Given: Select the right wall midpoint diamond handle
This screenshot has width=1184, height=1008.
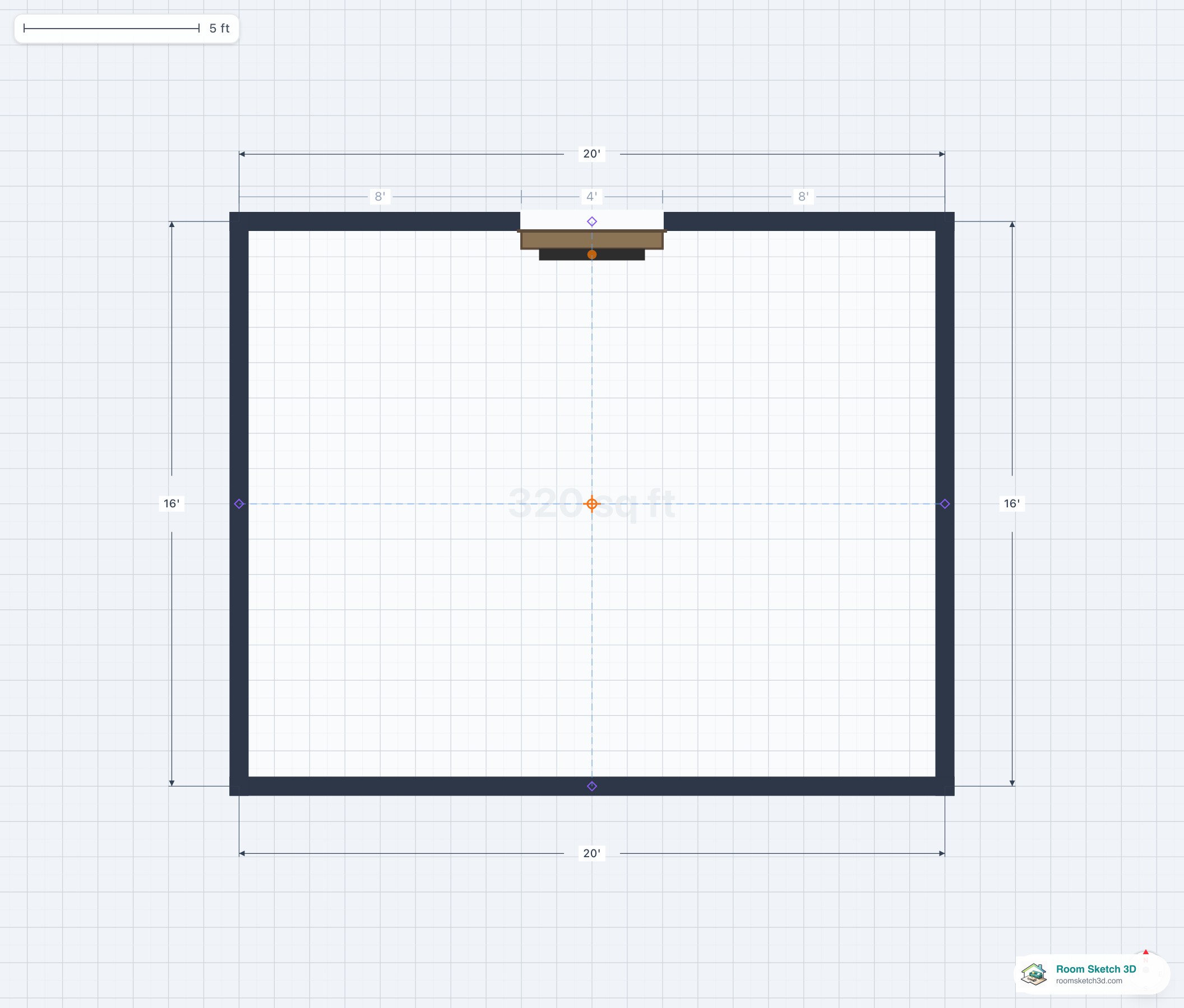Looking at the screenshot, I should (945, 504).
